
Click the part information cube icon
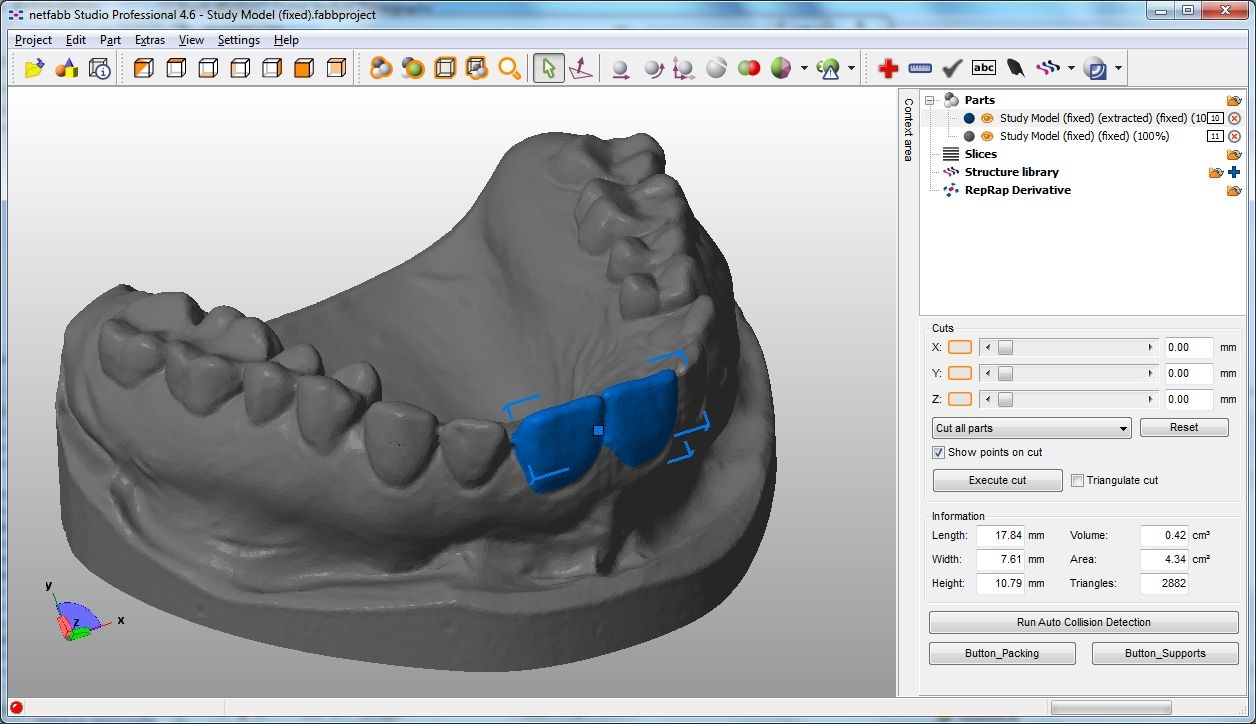(99, 69)
